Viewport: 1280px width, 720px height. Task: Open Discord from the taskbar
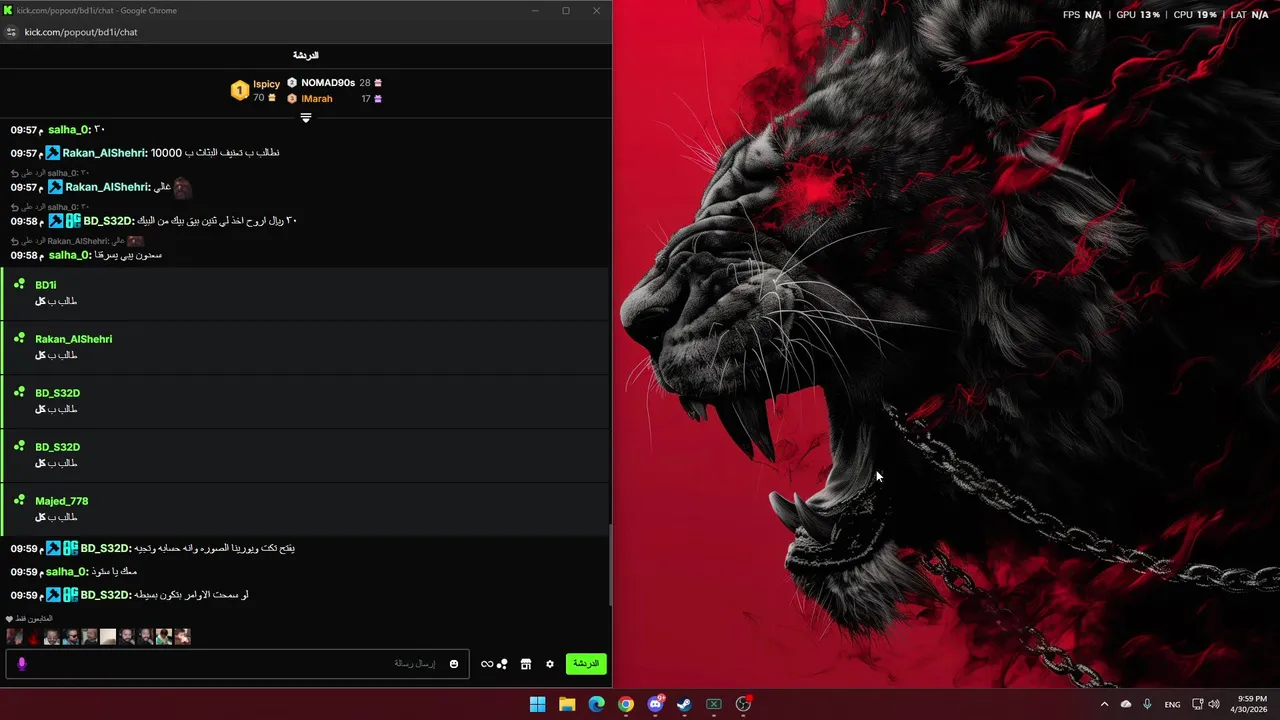(x=655, y=704)
